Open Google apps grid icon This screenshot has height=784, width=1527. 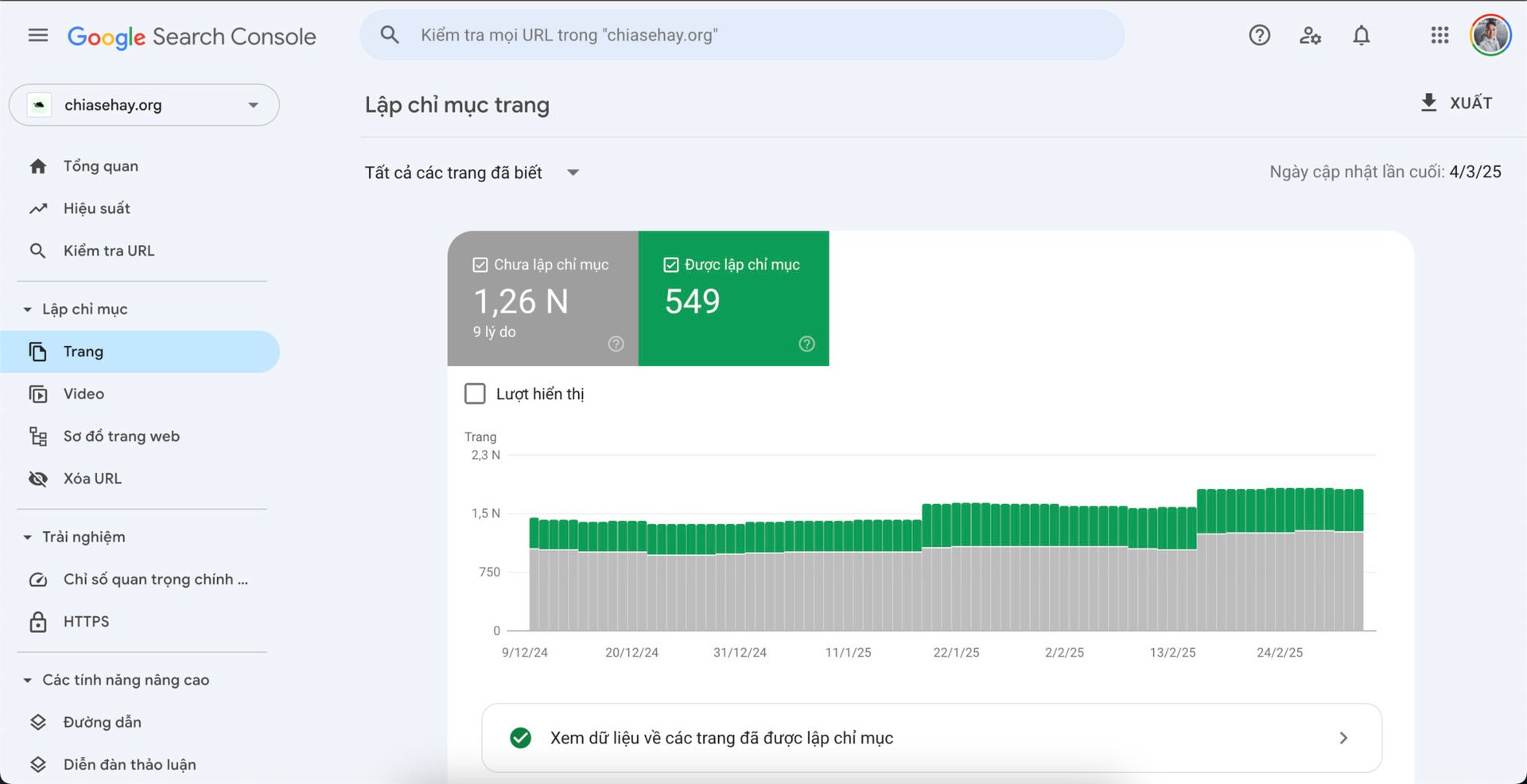1439,35
